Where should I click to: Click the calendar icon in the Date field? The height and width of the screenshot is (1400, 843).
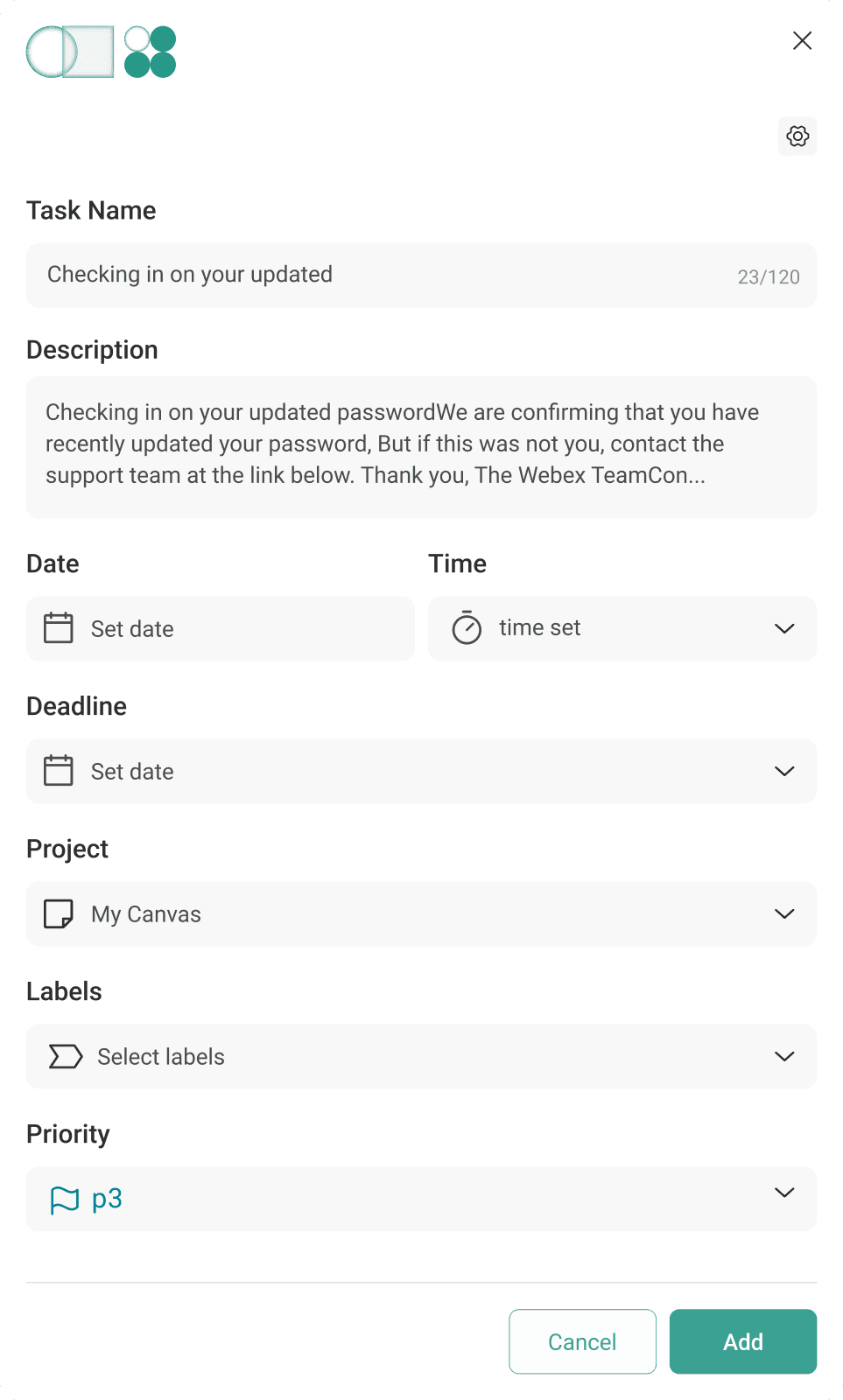59,628
